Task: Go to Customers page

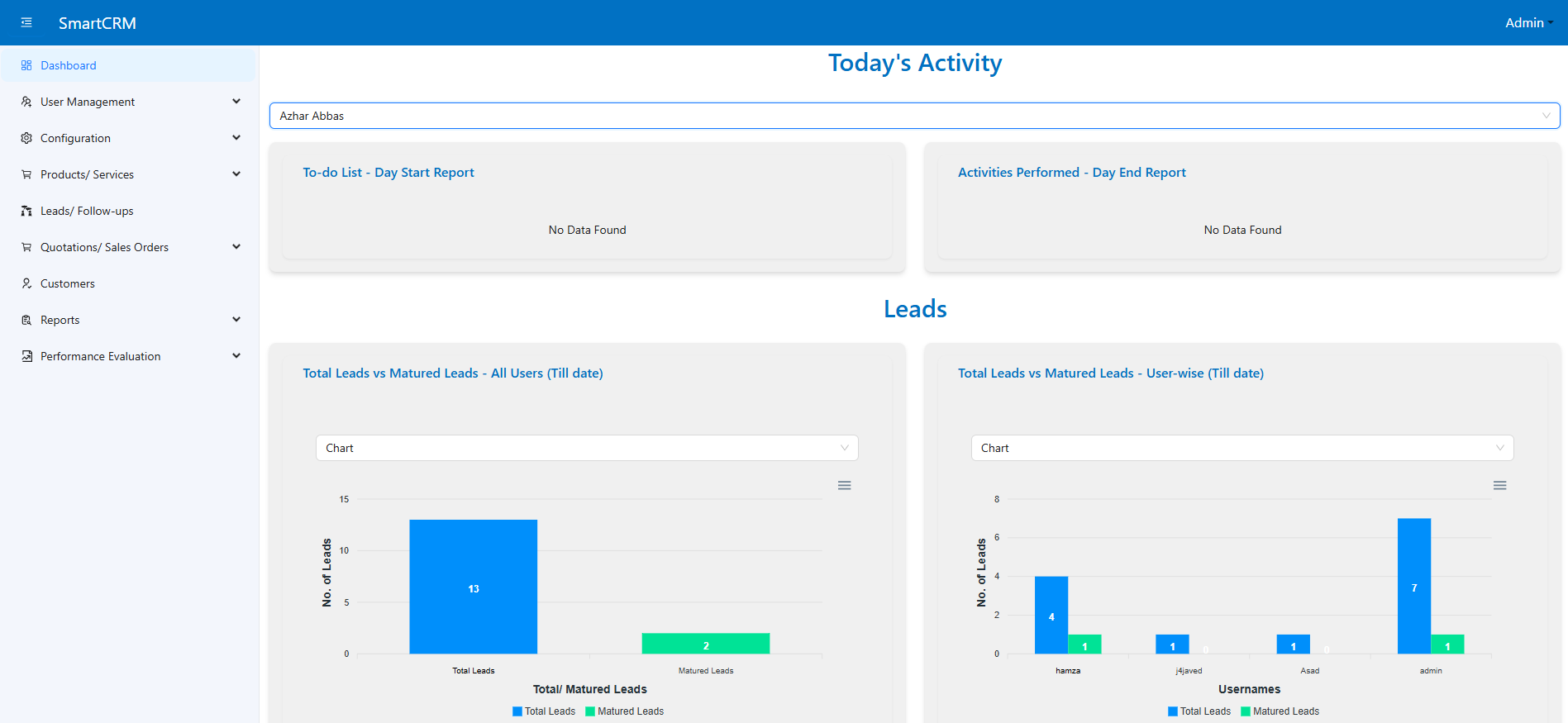Action: tap(129, 283)
